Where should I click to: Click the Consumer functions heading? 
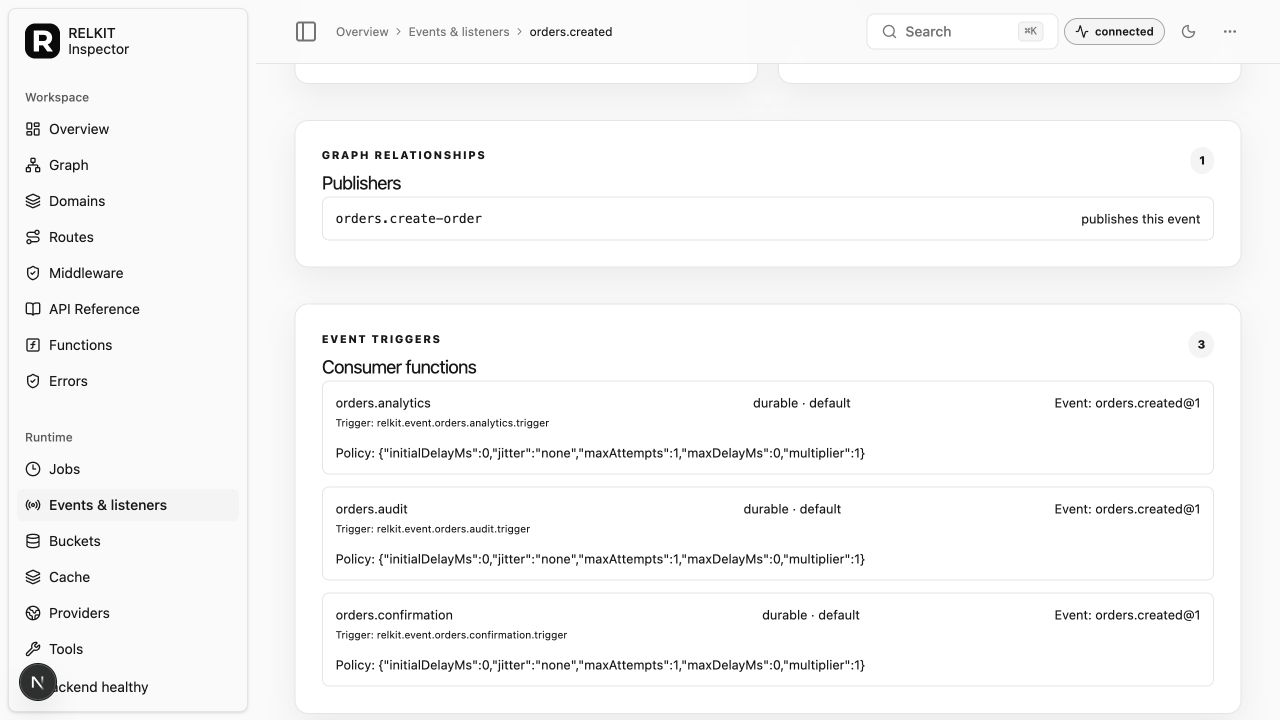[x=399, y=367]
